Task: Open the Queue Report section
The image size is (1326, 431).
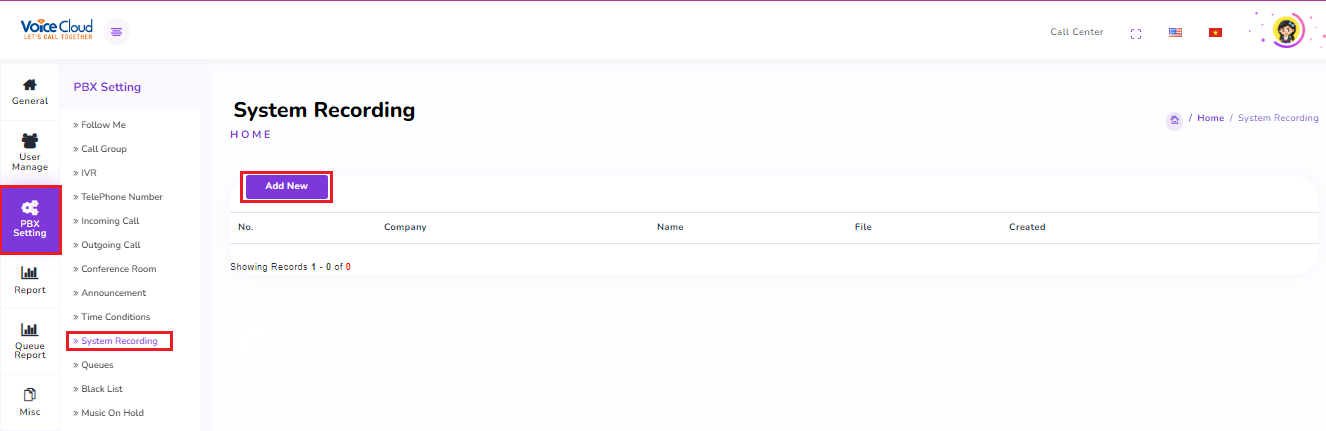Action: pos(30,341)
